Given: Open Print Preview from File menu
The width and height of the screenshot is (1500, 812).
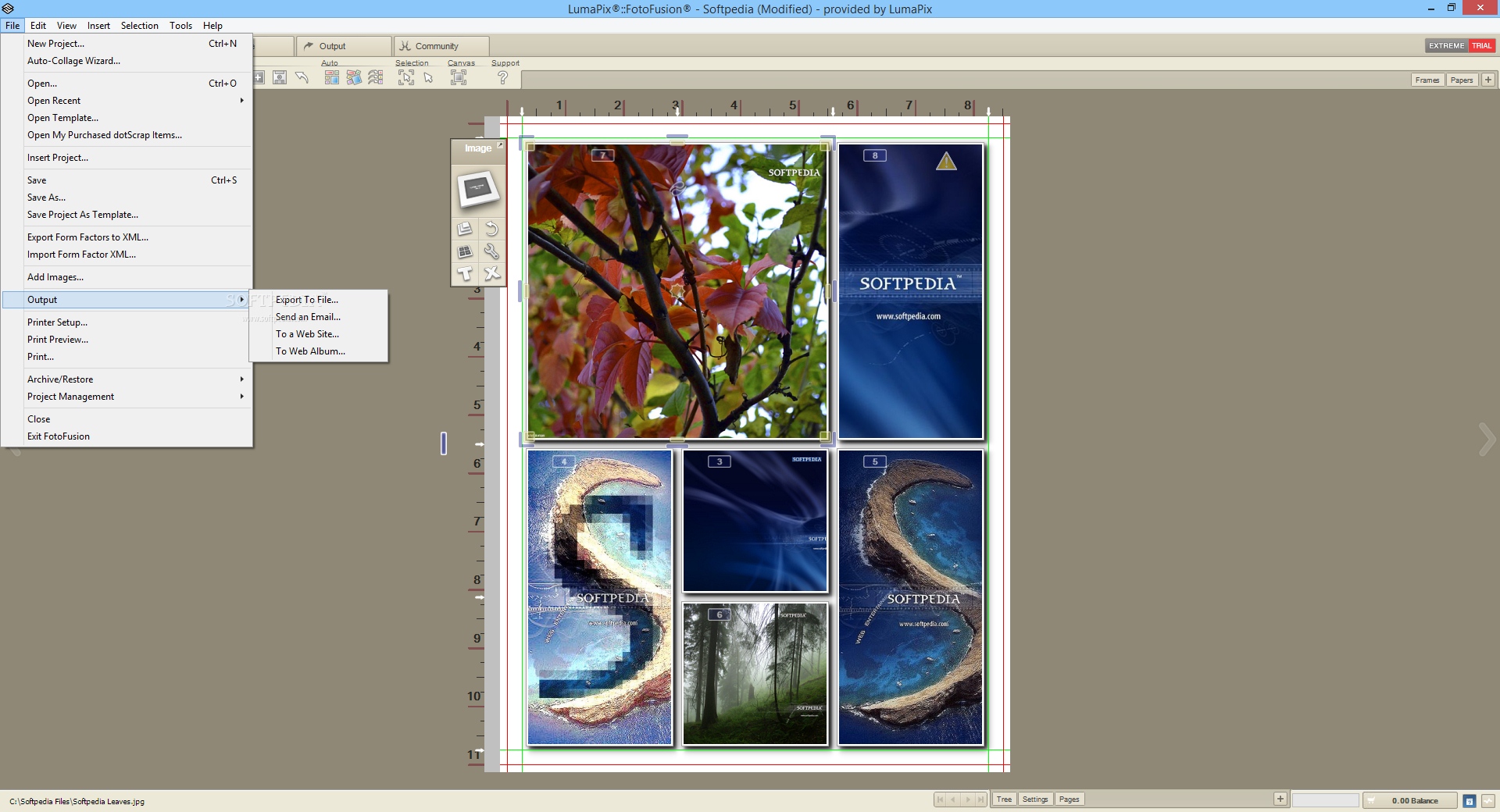Looking at the screenshot, I should [127, 339].
